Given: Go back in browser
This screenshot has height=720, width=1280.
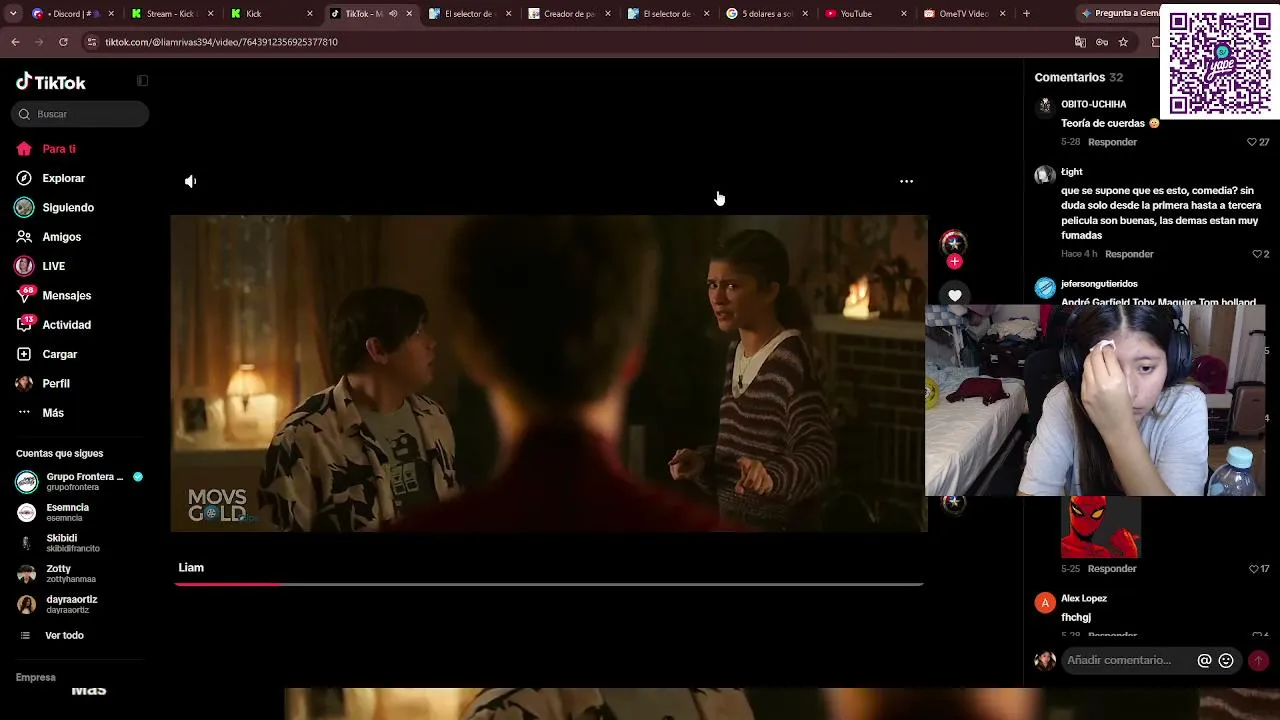Looking at the screenshot, I should (x=15, y=42).
